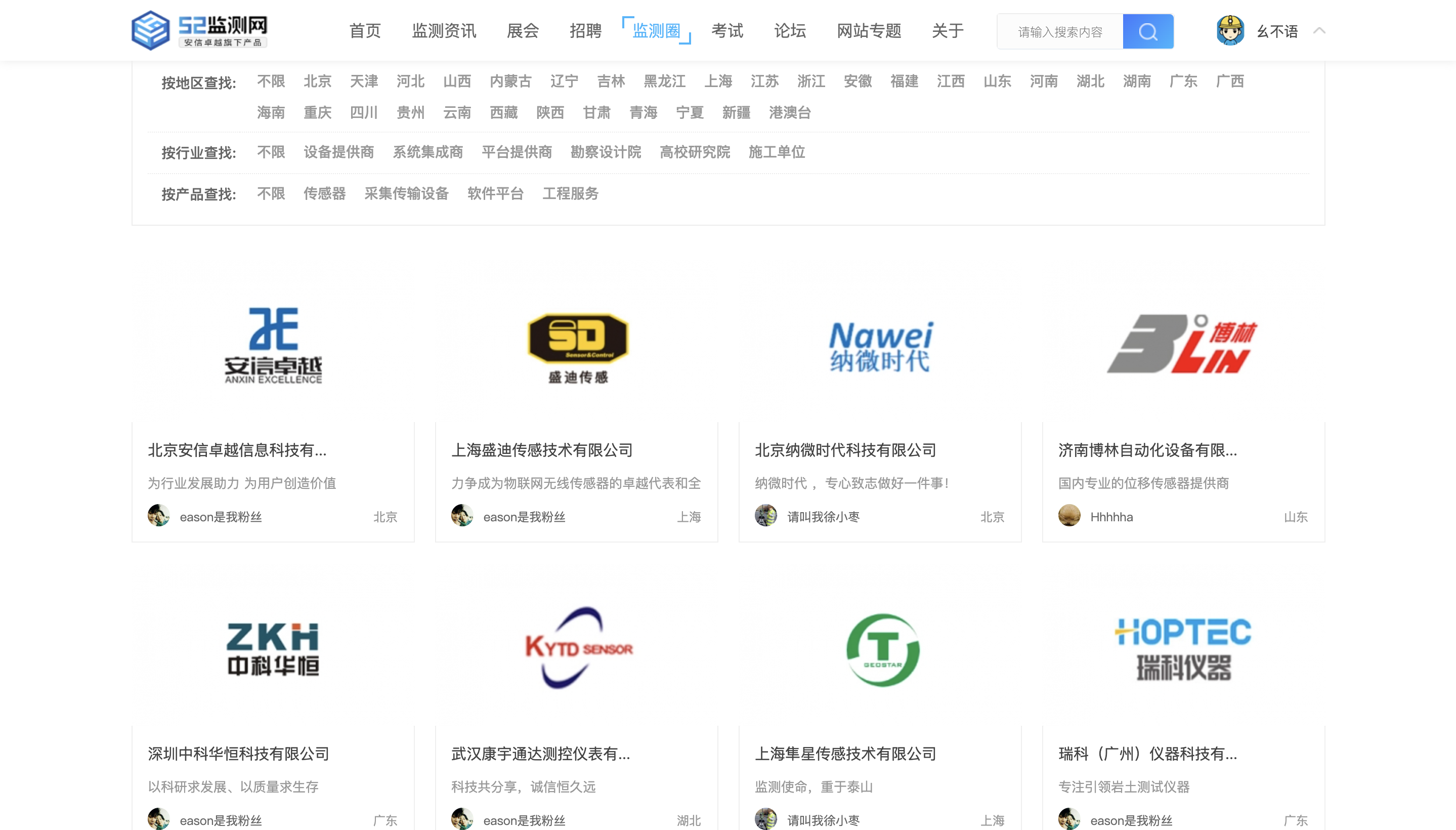Filter region by 上海

[x=718, y=81]
